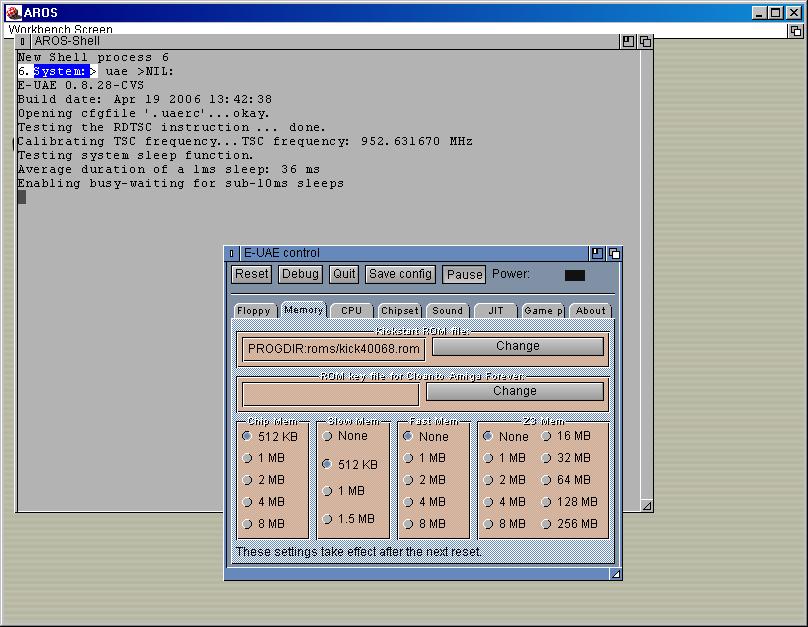Show the About tab
This screenshot has height=627, width=808.
[x=591, y=311]
